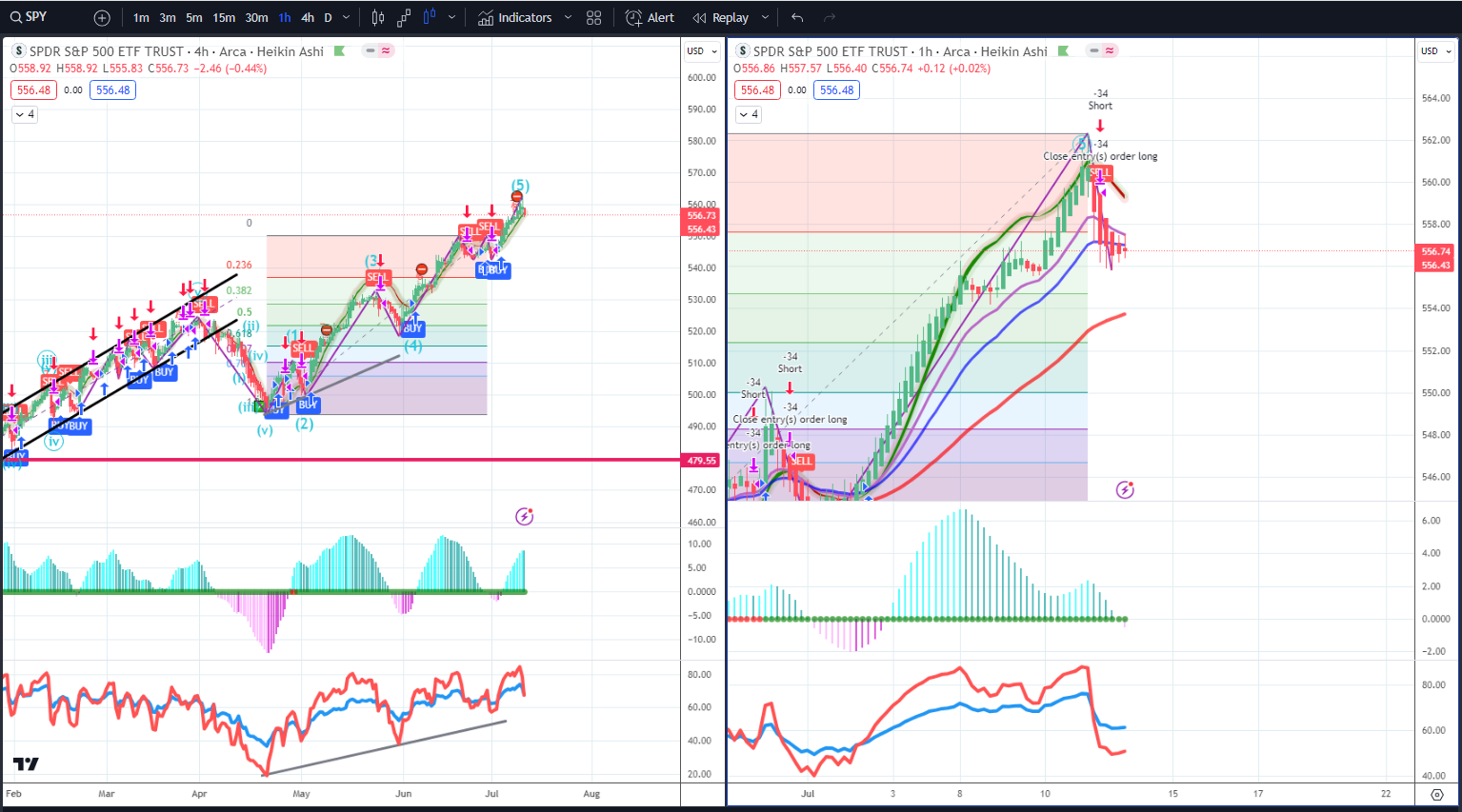1462x812 pixels.
Task: Click the 4h chart symbol logo icon
Action: click(19, 51)
